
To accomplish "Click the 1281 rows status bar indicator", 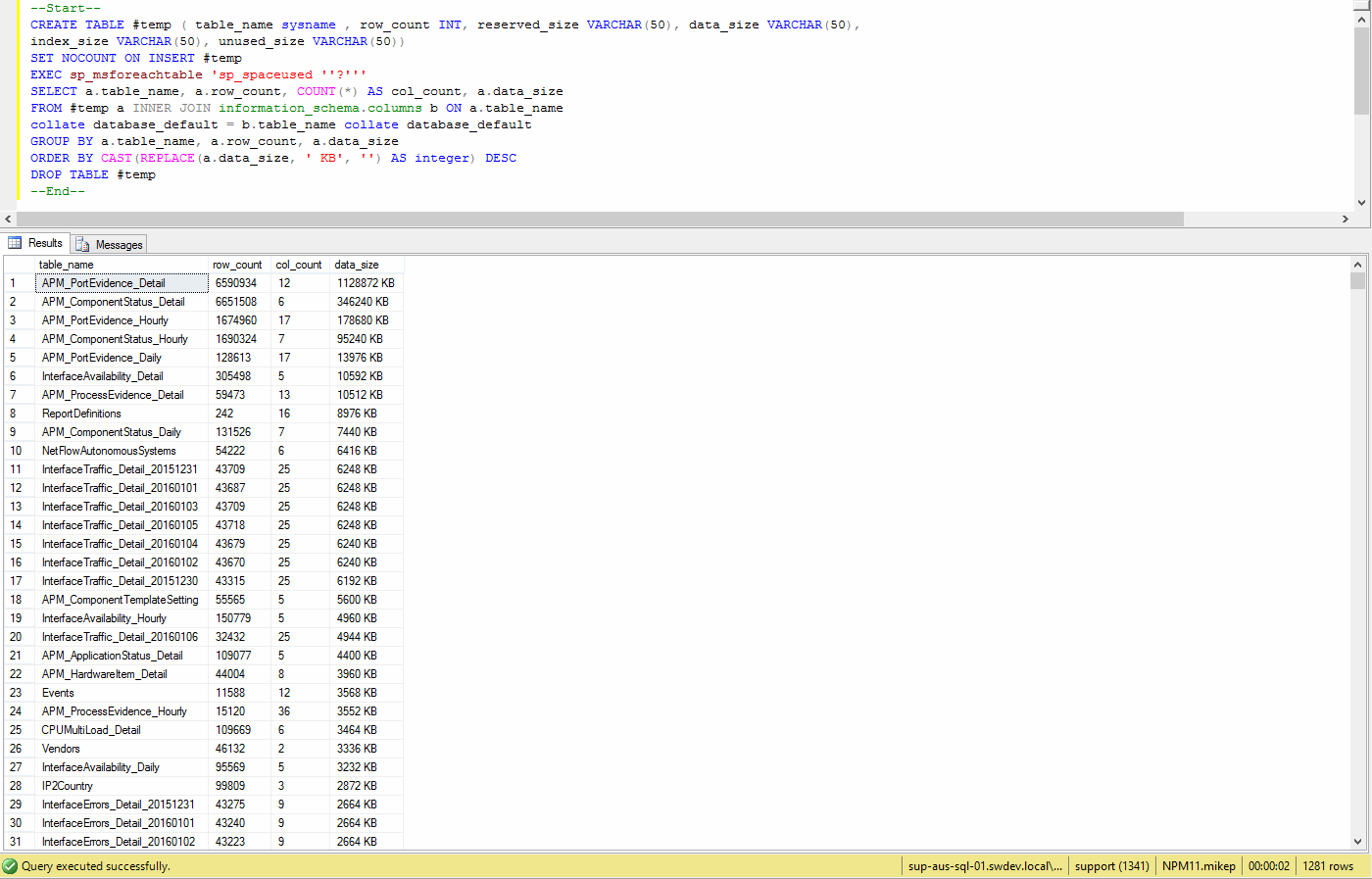I will point(1329,866).
